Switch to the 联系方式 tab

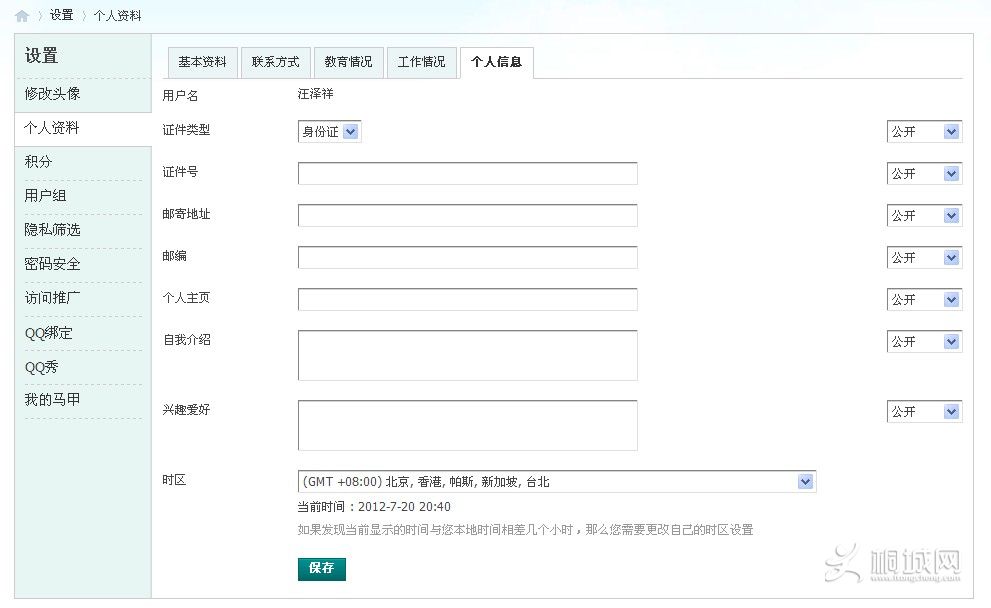[276, 62]
